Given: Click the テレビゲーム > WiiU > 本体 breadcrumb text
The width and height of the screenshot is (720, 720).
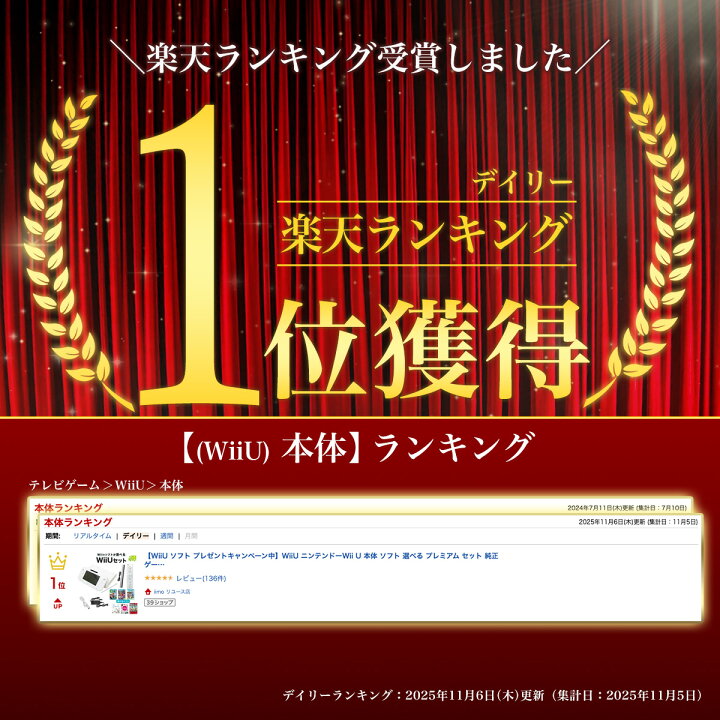Looking at the screenshot, I should tap(106, 485).
